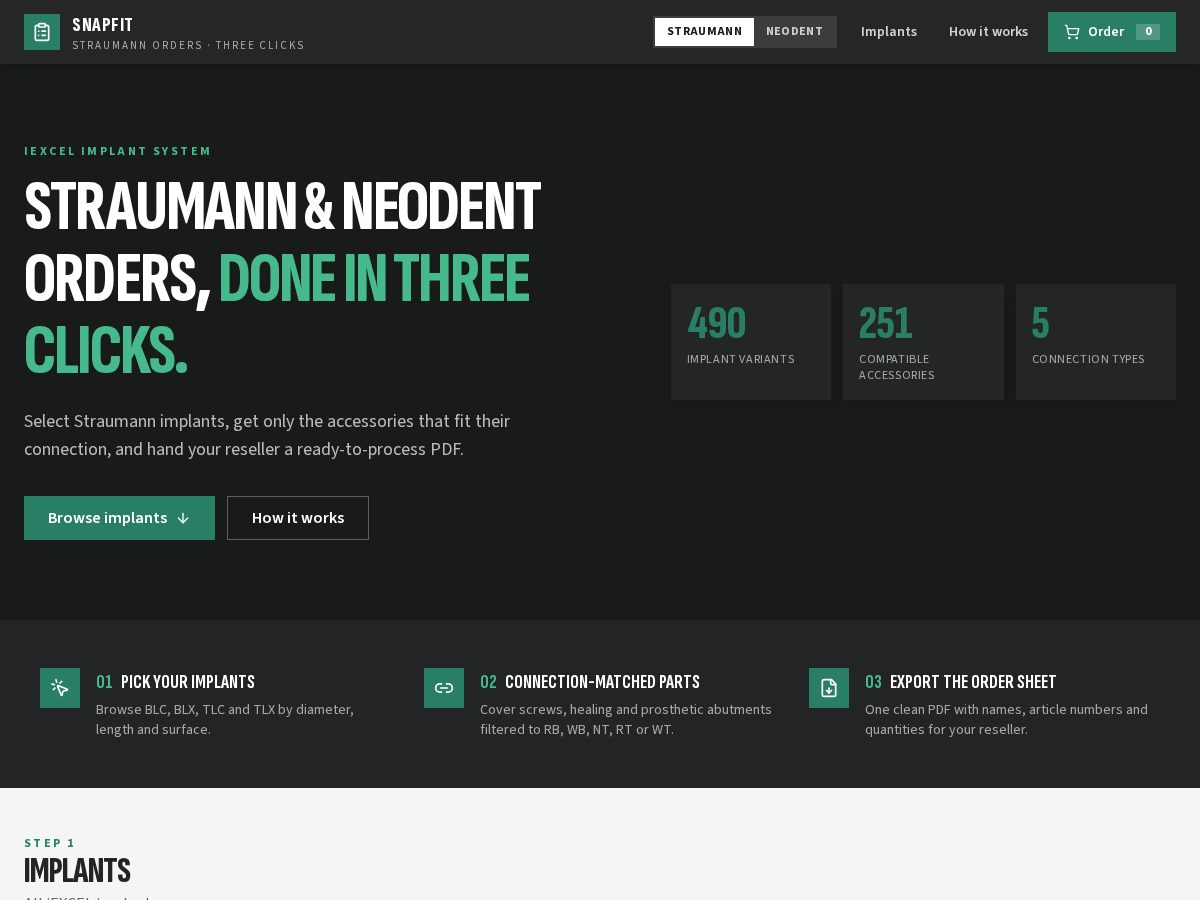Click the down arrow in Browse implants button
The height and width of the screenshot is (900, 1200).
tap(183, 518)
